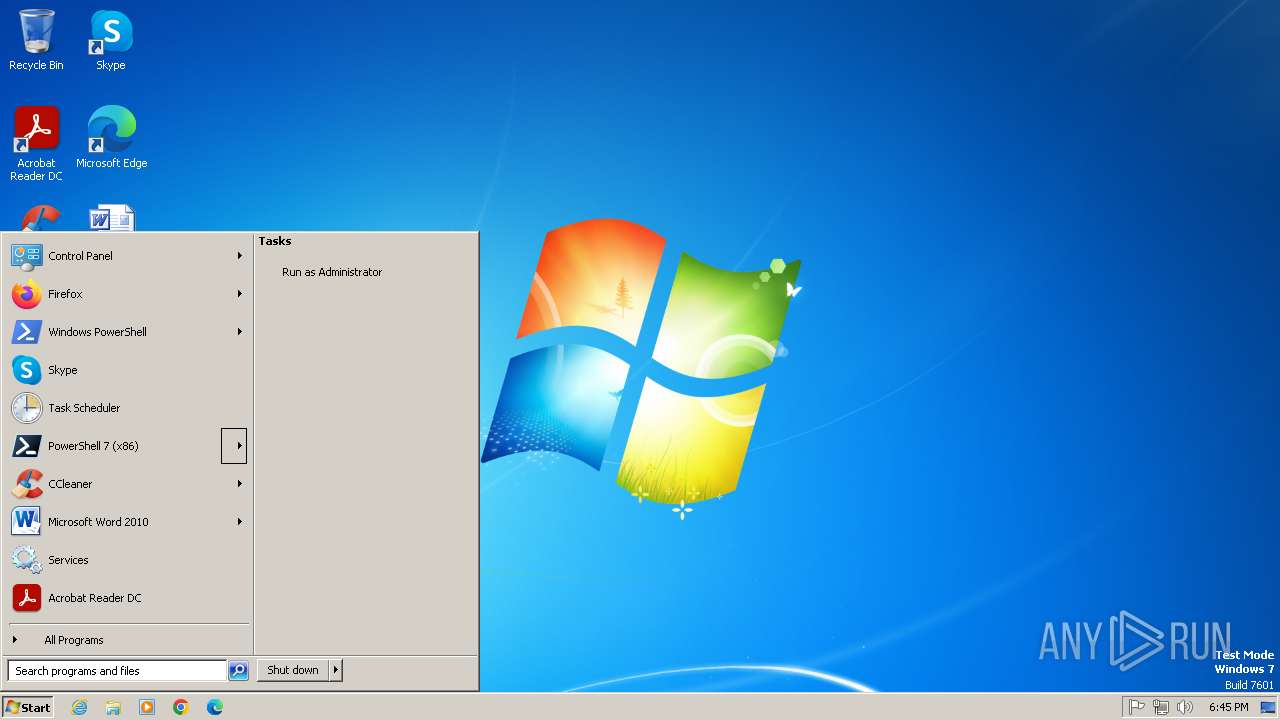Select the Task Scheduler menu entry

click(128, 408)
